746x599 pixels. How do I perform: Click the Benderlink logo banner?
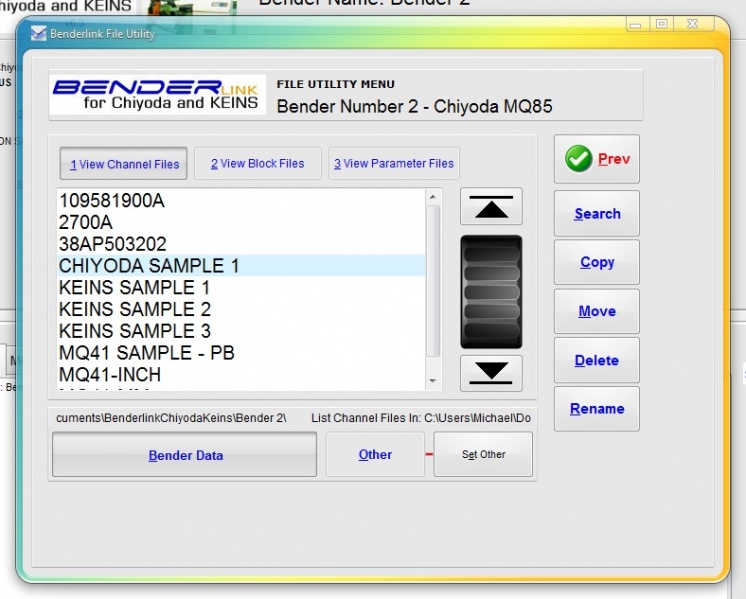point(157,94)
